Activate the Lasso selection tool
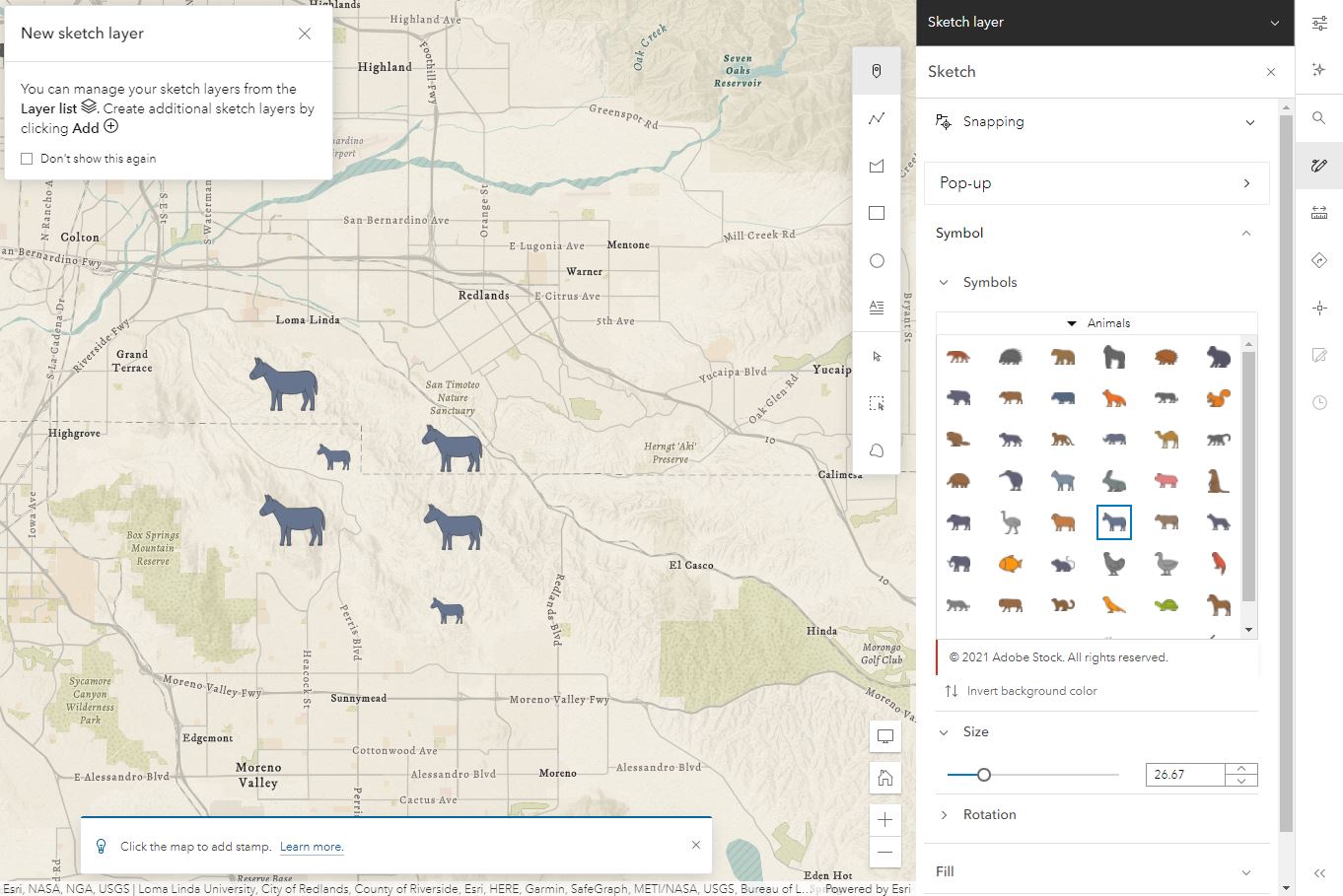The height and width of the screenshot is (896, 1343). [876, 450]
